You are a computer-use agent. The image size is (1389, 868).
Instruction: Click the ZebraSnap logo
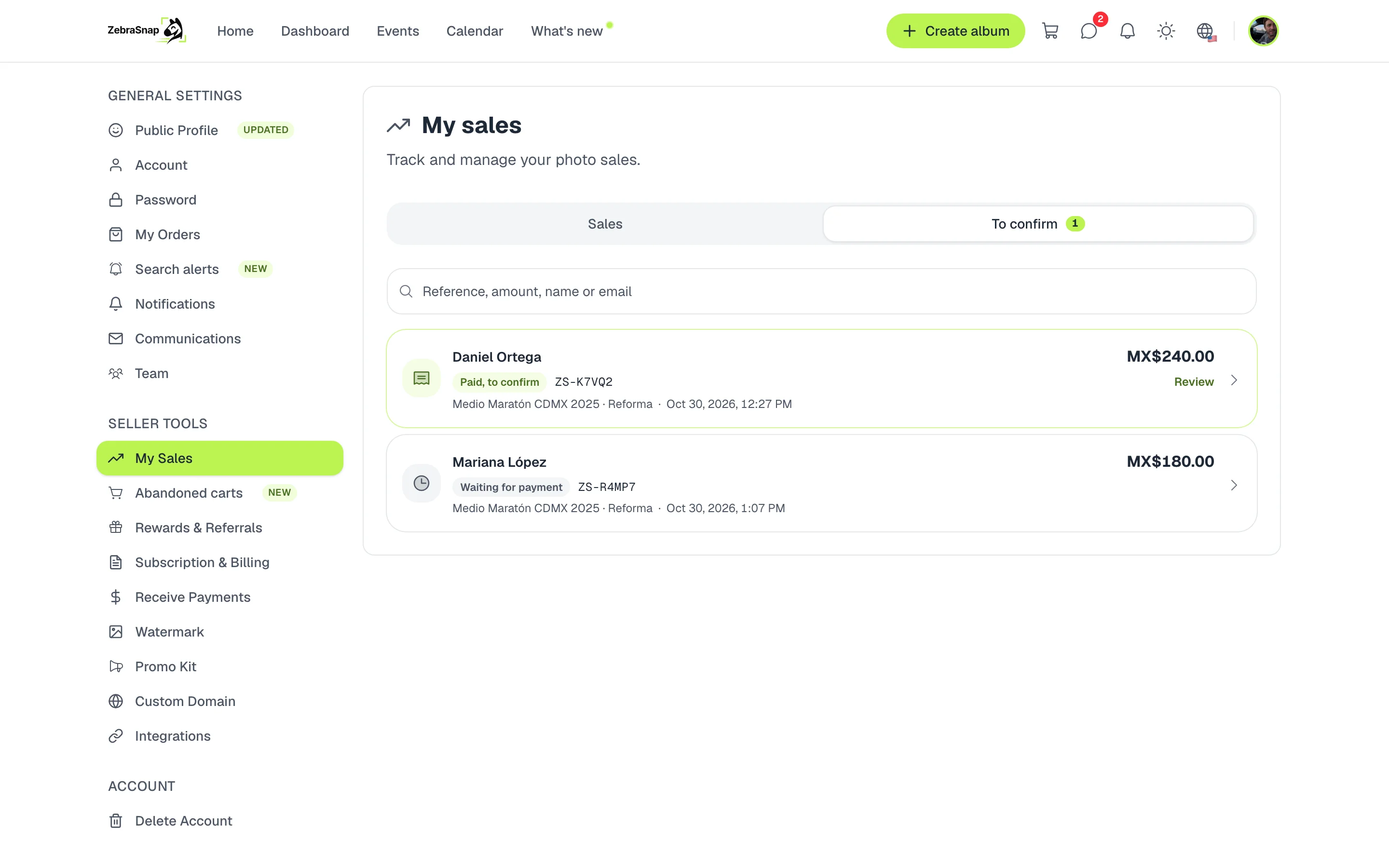pyautogui.click(x=147, y=30)
